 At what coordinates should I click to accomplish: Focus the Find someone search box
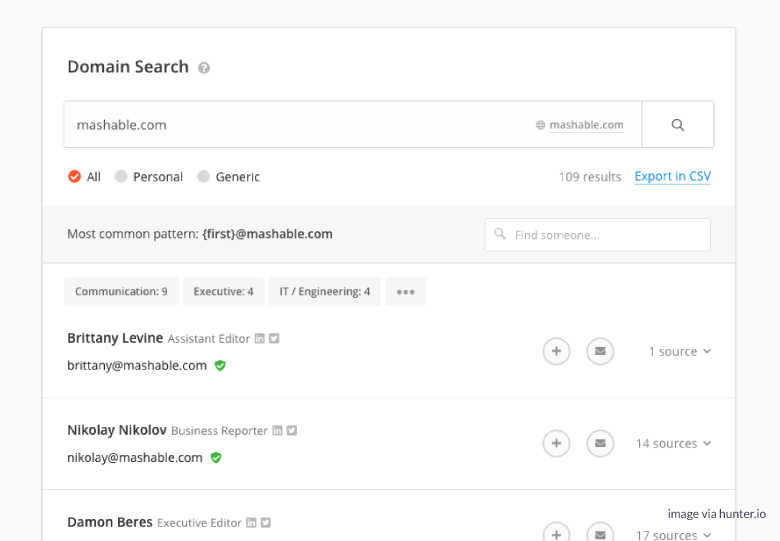(597, 235)
